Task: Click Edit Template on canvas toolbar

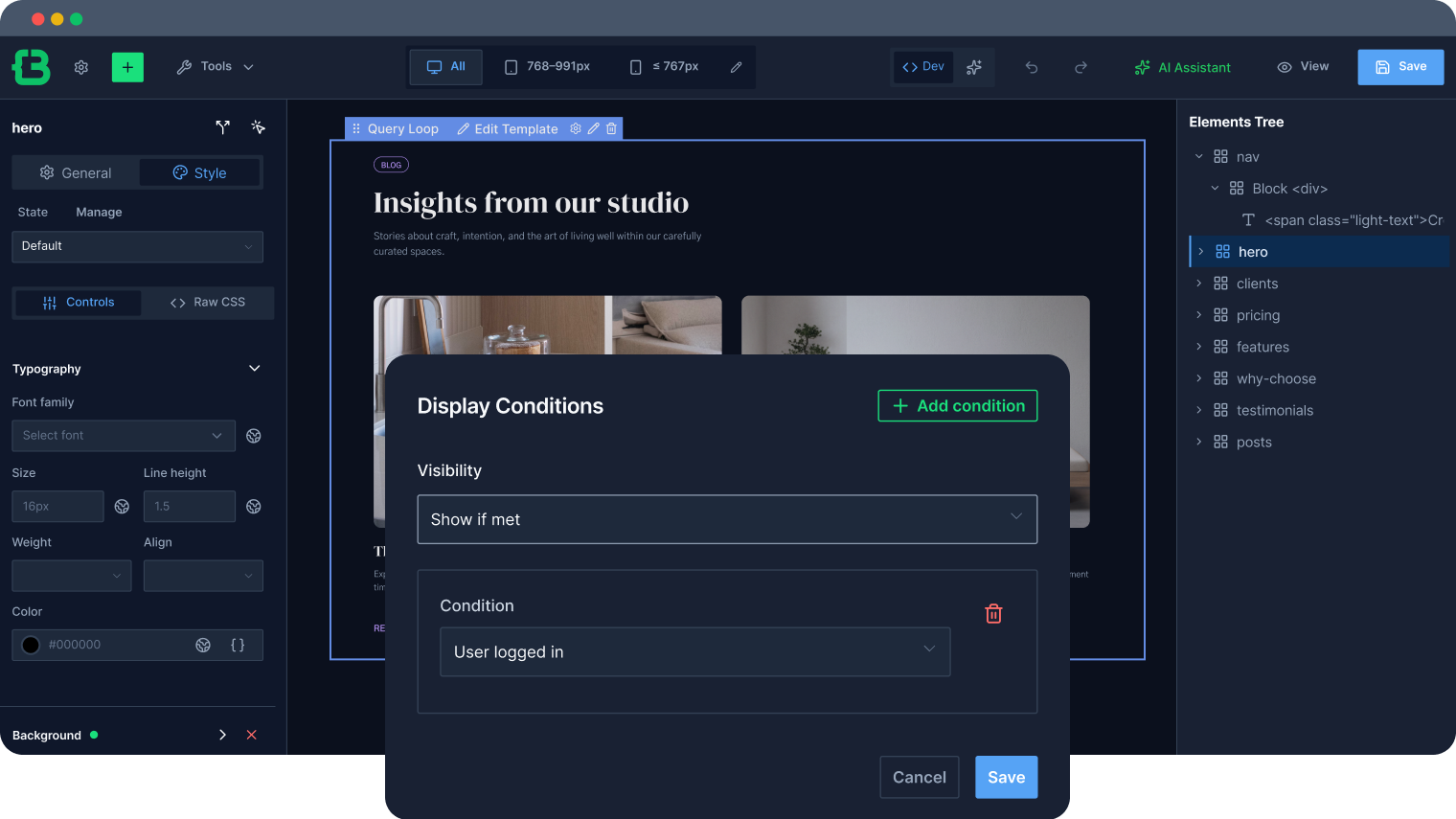Action: [x=508, y=128]
